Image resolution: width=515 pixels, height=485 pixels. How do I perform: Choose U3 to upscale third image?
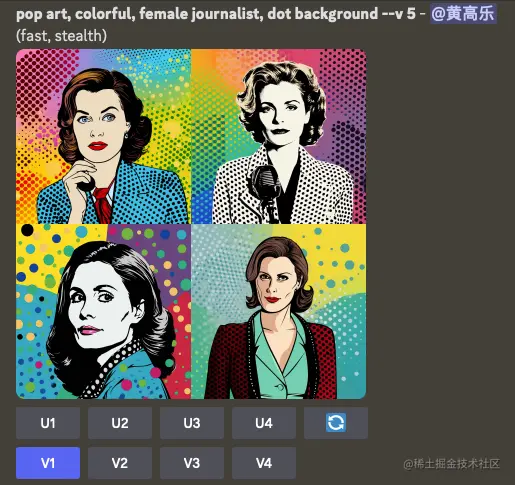[192, 423]
